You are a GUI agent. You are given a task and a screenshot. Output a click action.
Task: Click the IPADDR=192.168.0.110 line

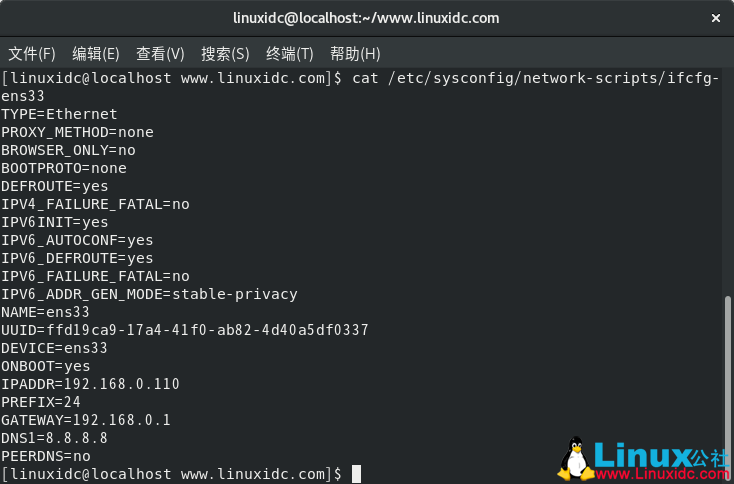pos(90,384)
